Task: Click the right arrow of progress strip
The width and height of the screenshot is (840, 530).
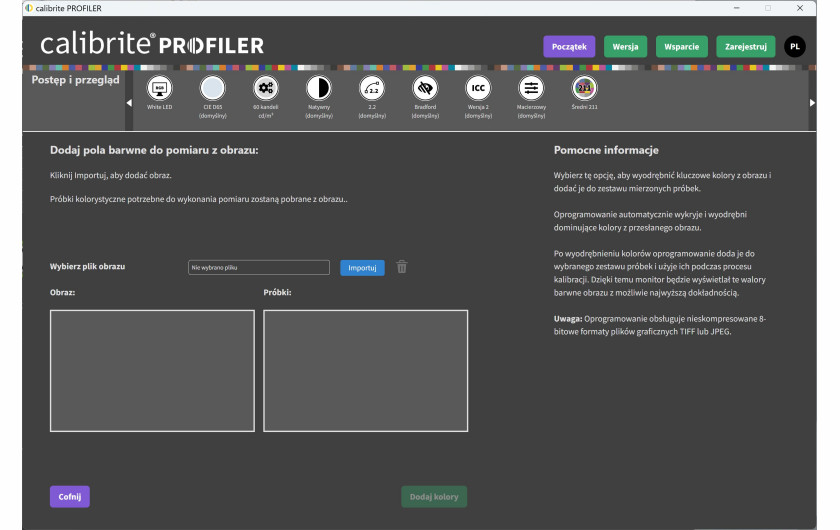Action: pos(812,102)
